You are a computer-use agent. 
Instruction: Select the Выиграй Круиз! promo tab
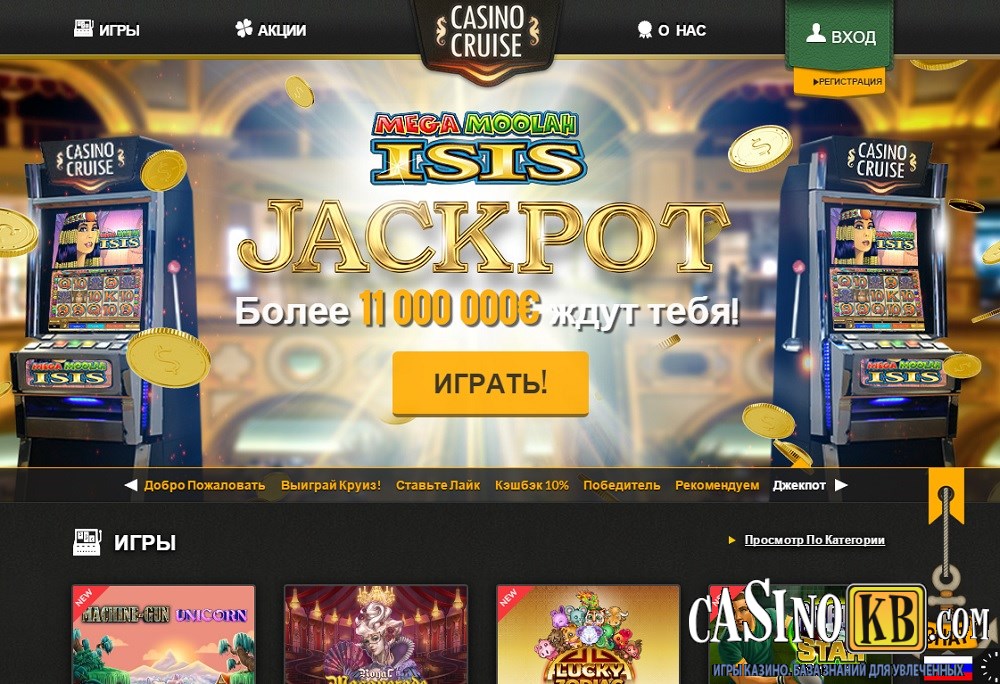point(330,485)
